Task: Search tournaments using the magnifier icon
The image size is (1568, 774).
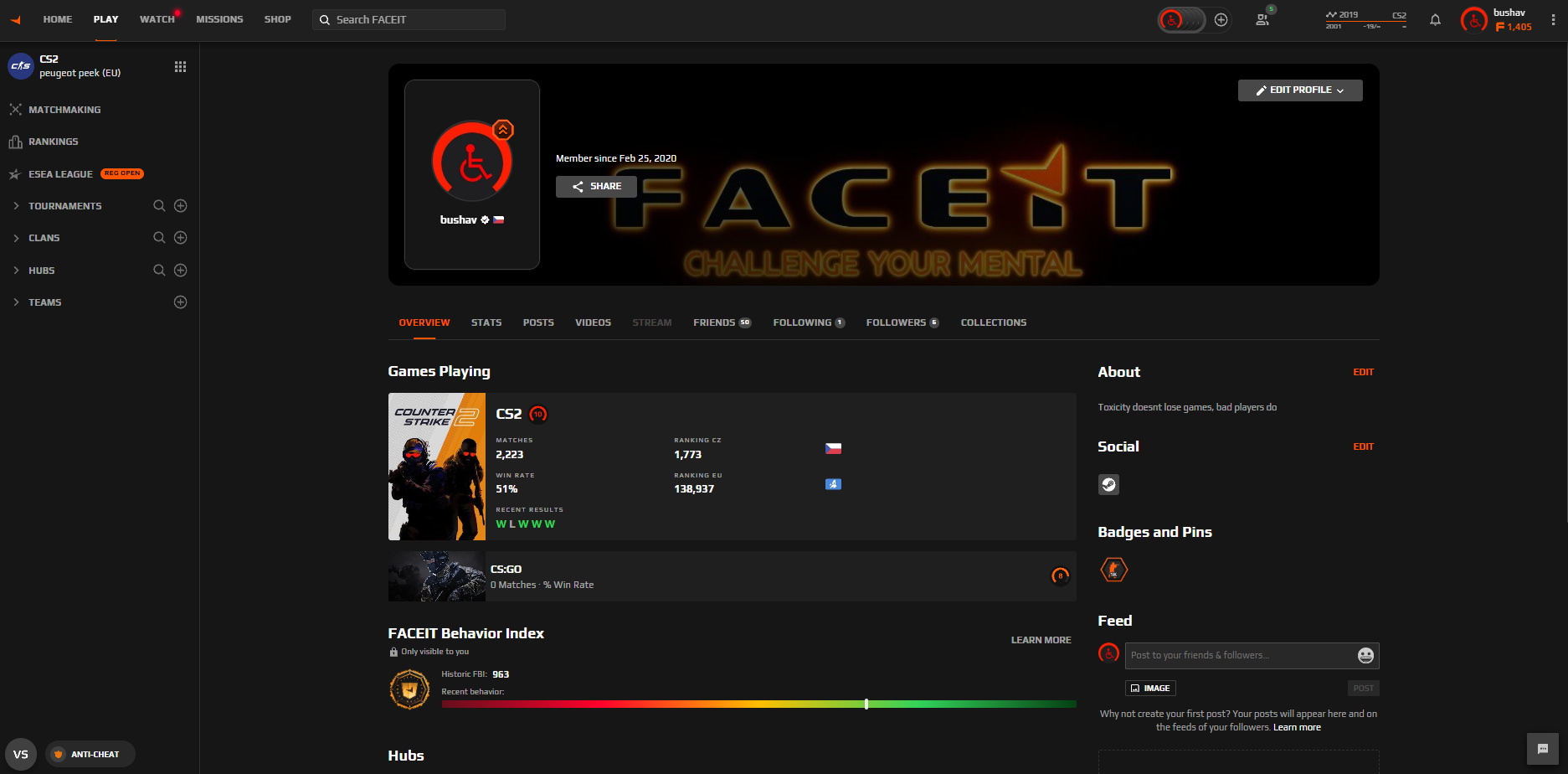Action: tap(159, 206)
